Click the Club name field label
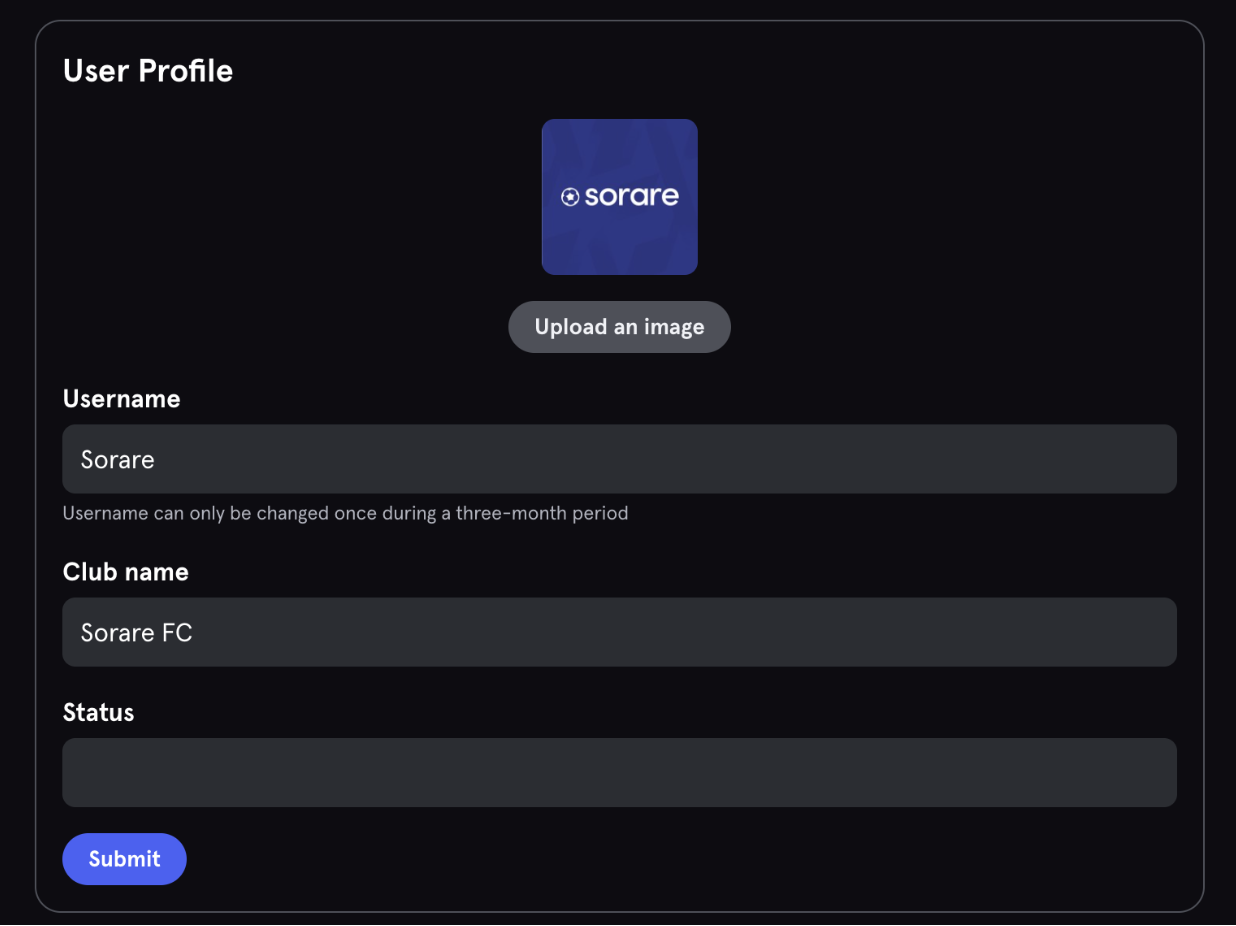The height and width of the screenshot is (926, 1236). [126, 572]
